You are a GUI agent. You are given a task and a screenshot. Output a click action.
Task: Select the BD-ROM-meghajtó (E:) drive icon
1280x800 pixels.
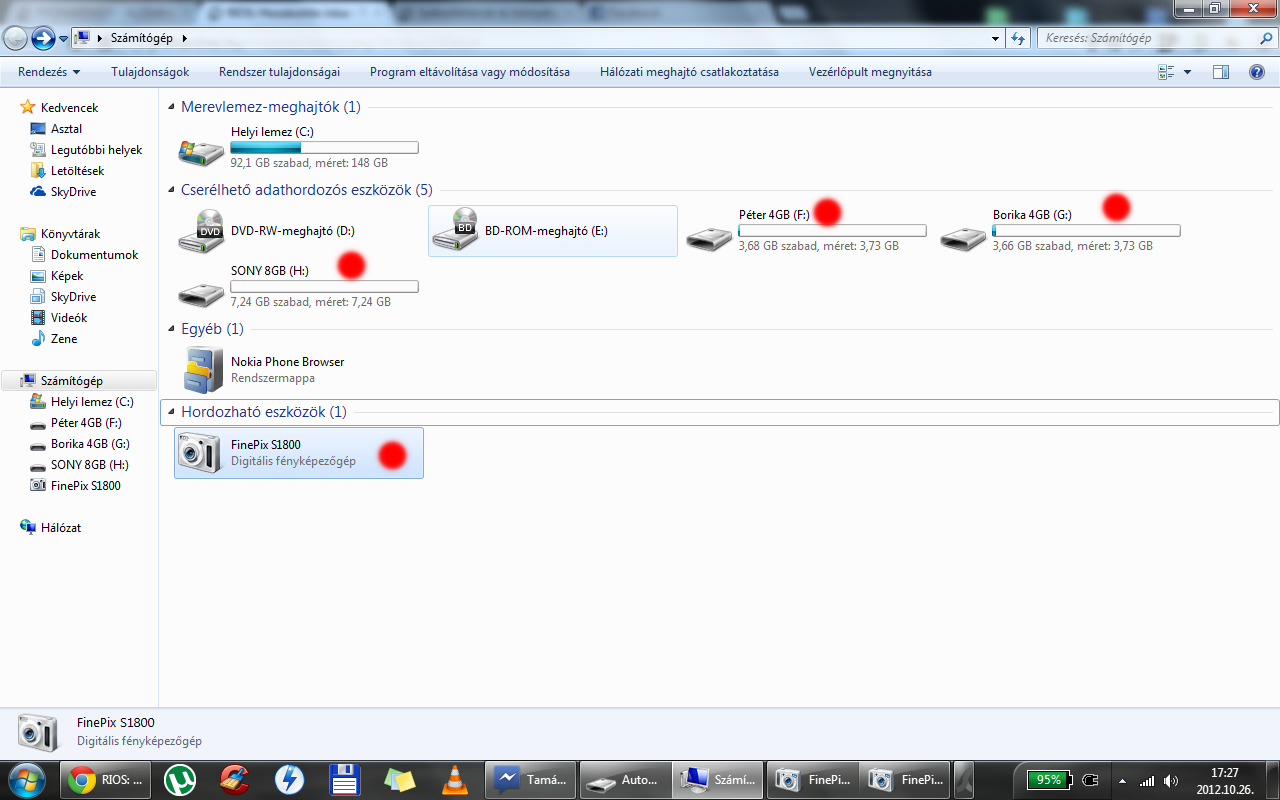click(x=455, y=231)
